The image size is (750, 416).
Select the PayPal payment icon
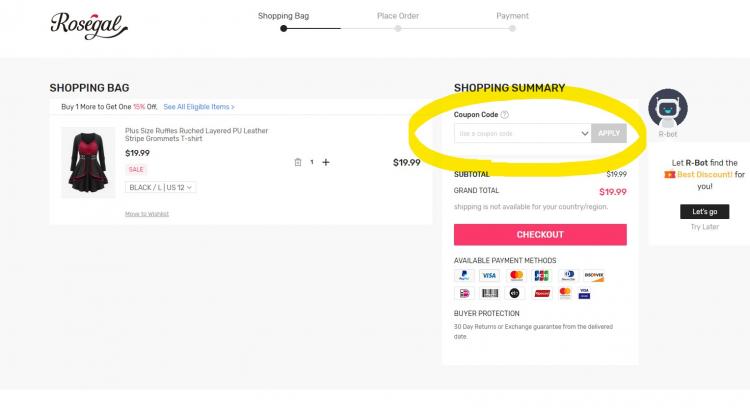pyautogui.click(x=464, y=275)
